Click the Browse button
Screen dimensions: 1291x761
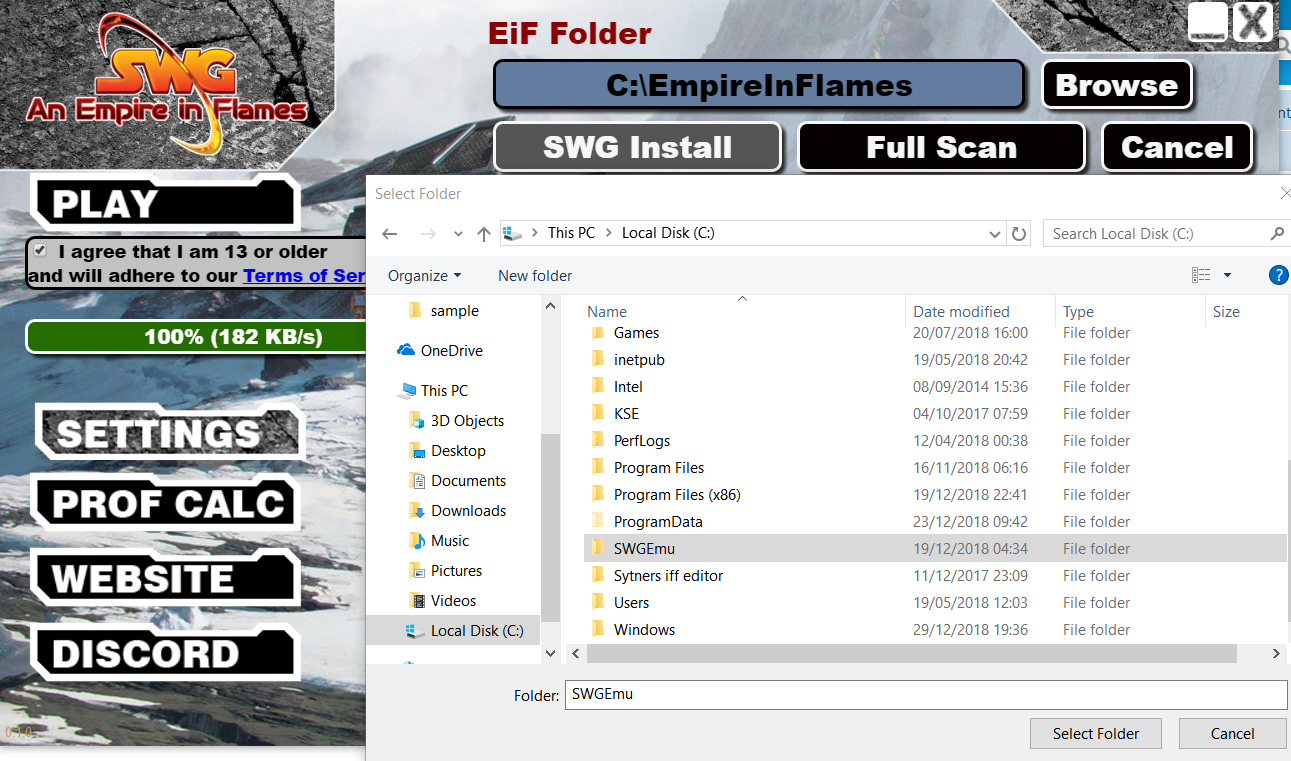1117,85
